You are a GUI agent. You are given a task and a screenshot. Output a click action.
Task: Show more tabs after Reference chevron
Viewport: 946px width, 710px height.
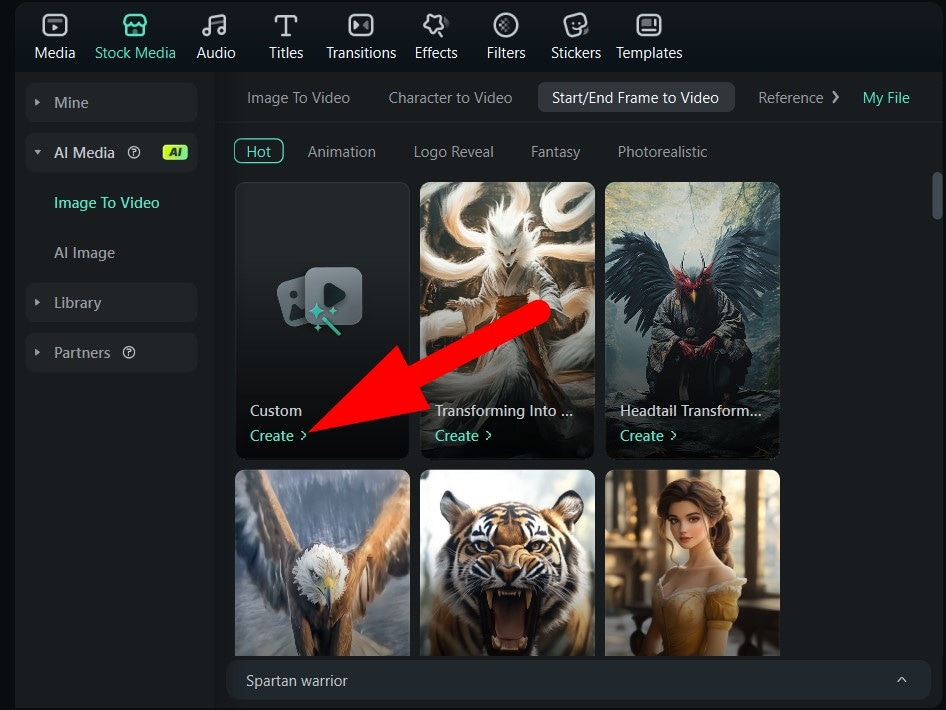click(x=836, y=97)
